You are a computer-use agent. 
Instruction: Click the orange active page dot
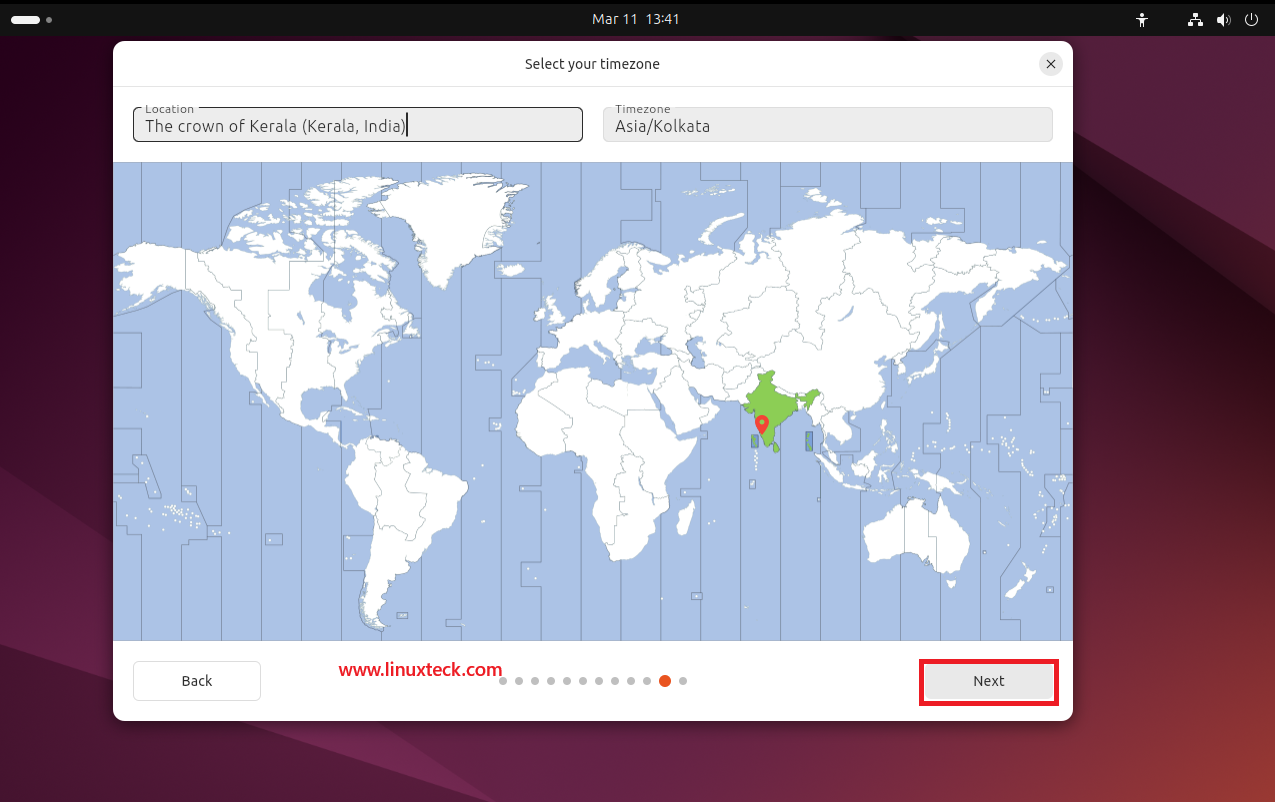[665, 681]
